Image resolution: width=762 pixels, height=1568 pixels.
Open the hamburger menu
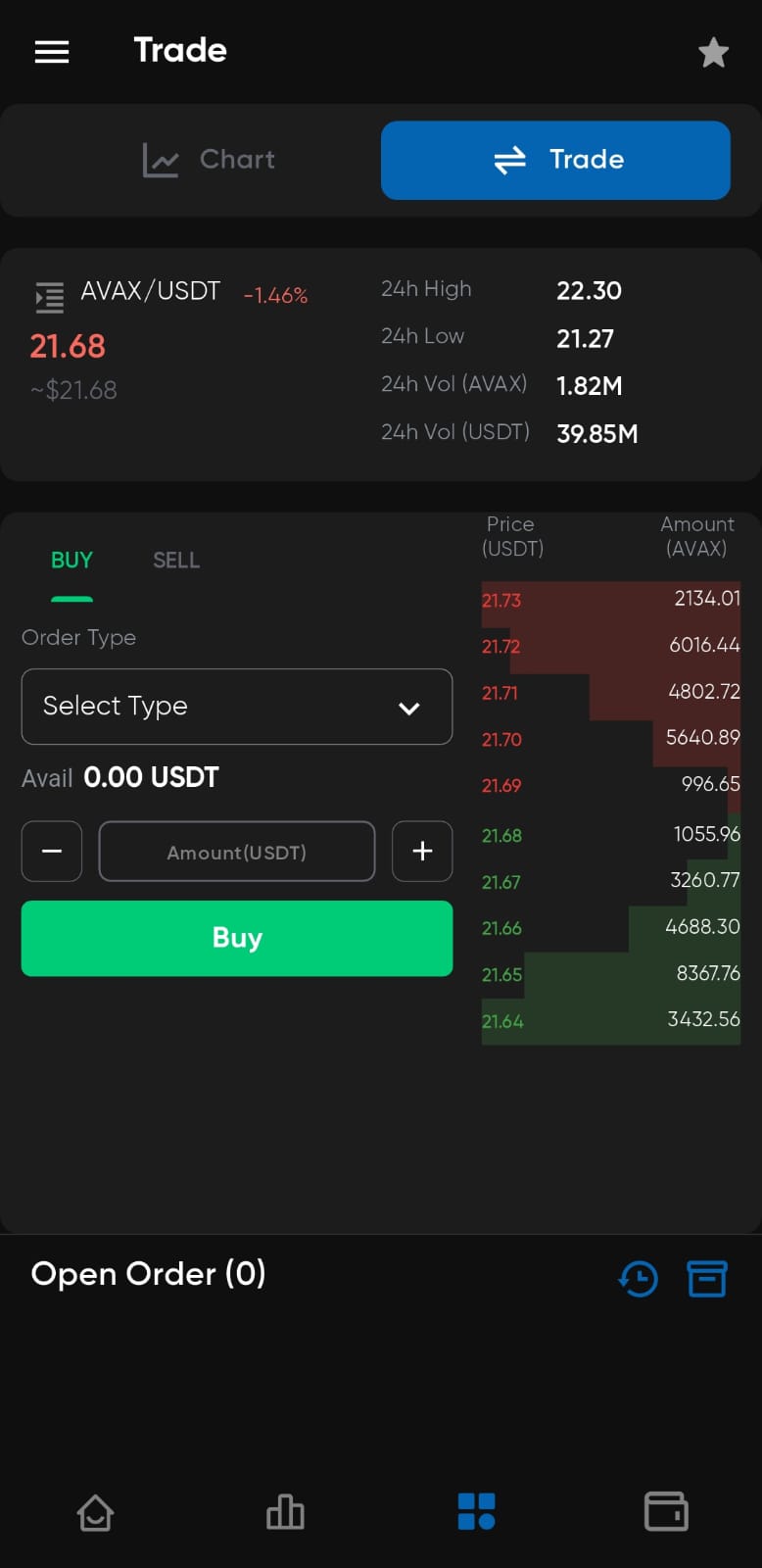(52, 52)
